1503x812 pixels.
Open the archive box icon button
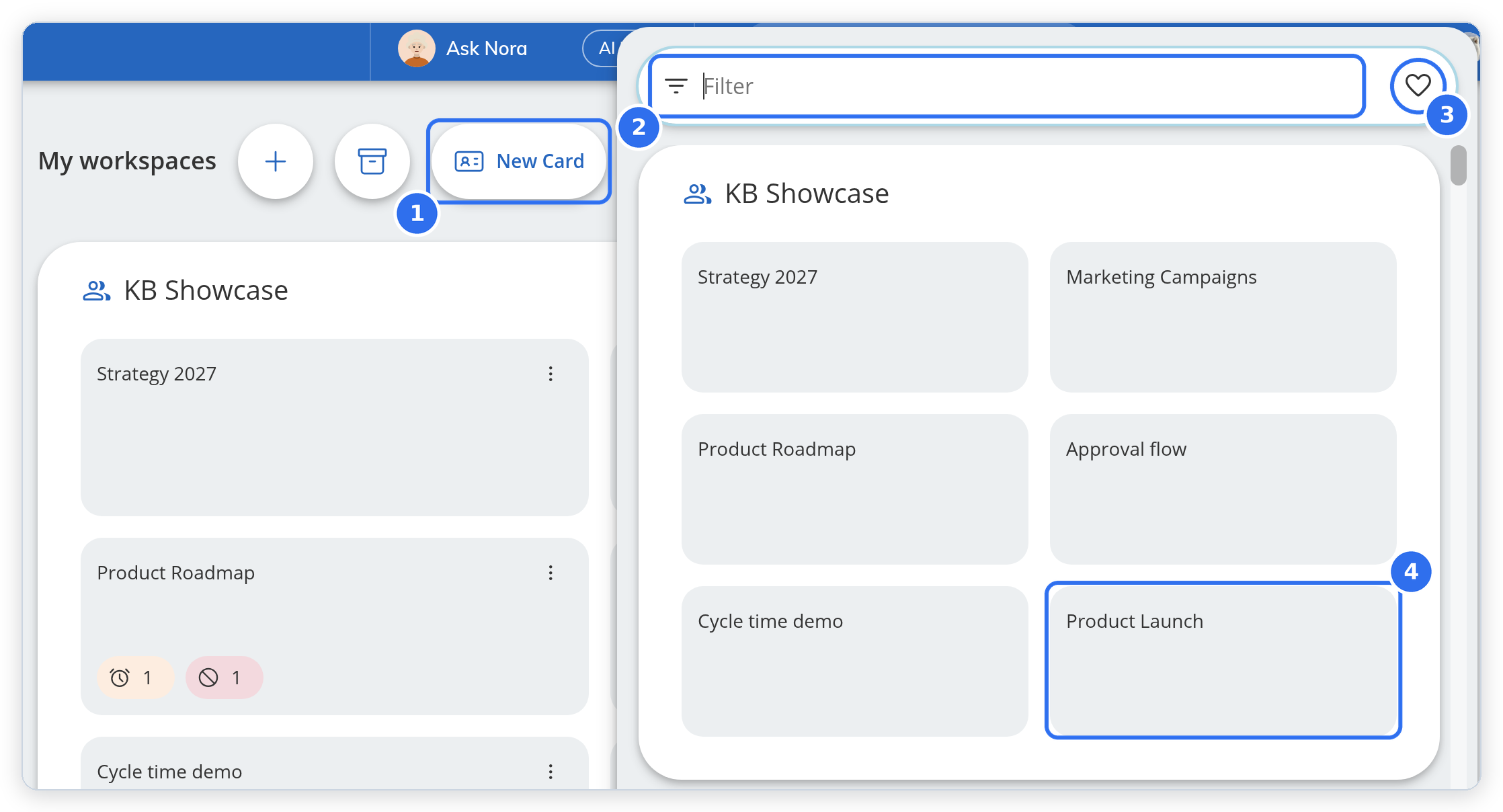(372, 161)
